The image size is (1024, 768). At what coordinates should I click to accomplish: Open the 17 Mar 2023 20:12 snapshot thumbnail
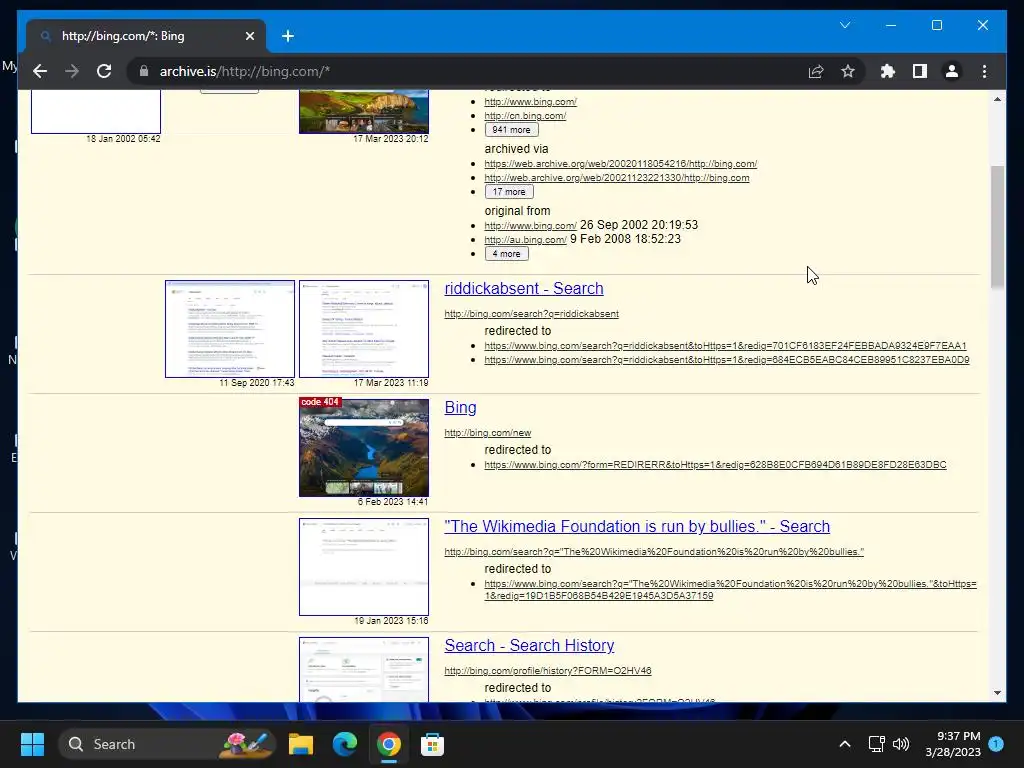[364, 111]
